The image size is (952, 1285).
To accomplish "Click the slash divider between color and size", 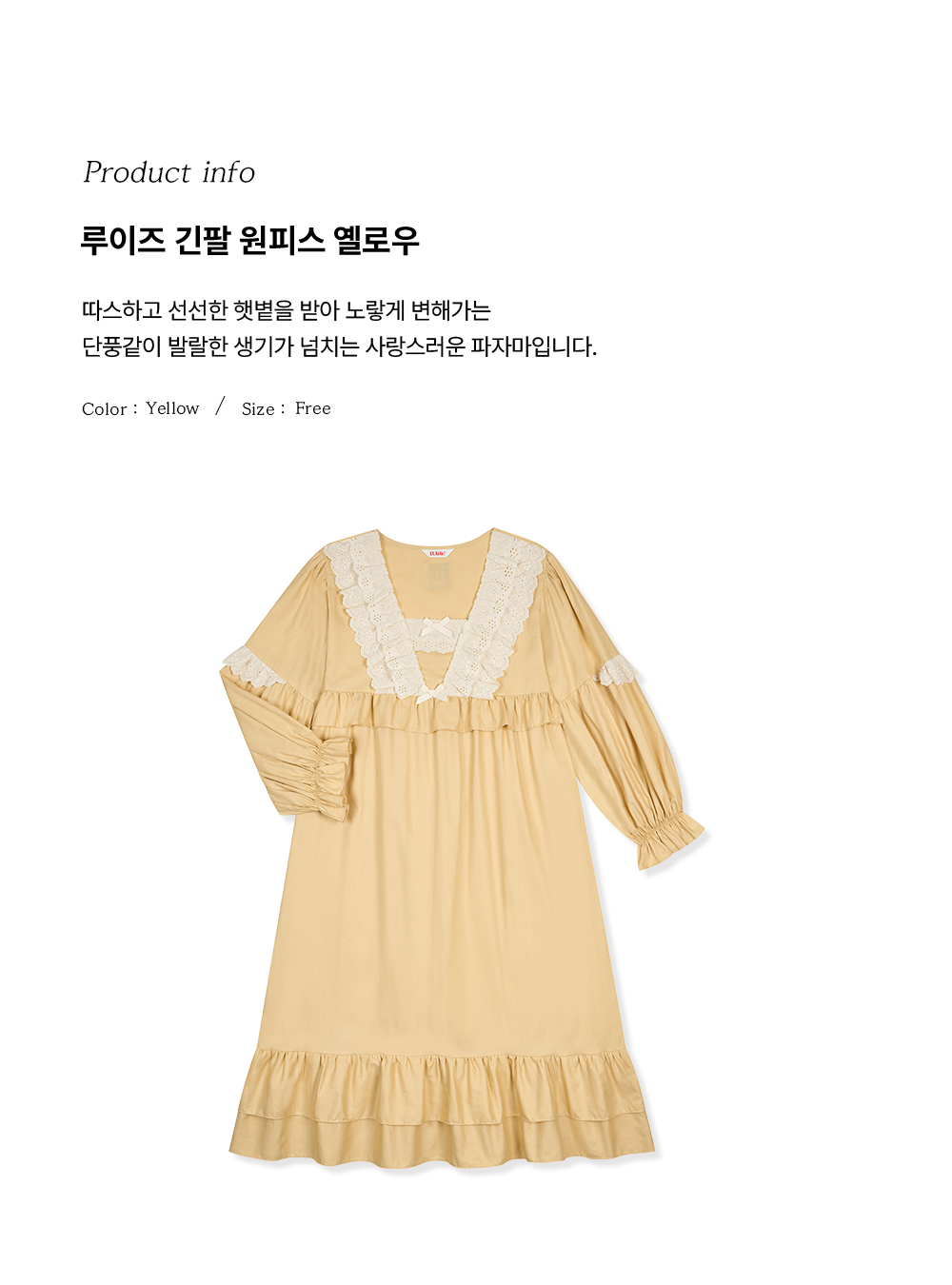I will [220, 407].
